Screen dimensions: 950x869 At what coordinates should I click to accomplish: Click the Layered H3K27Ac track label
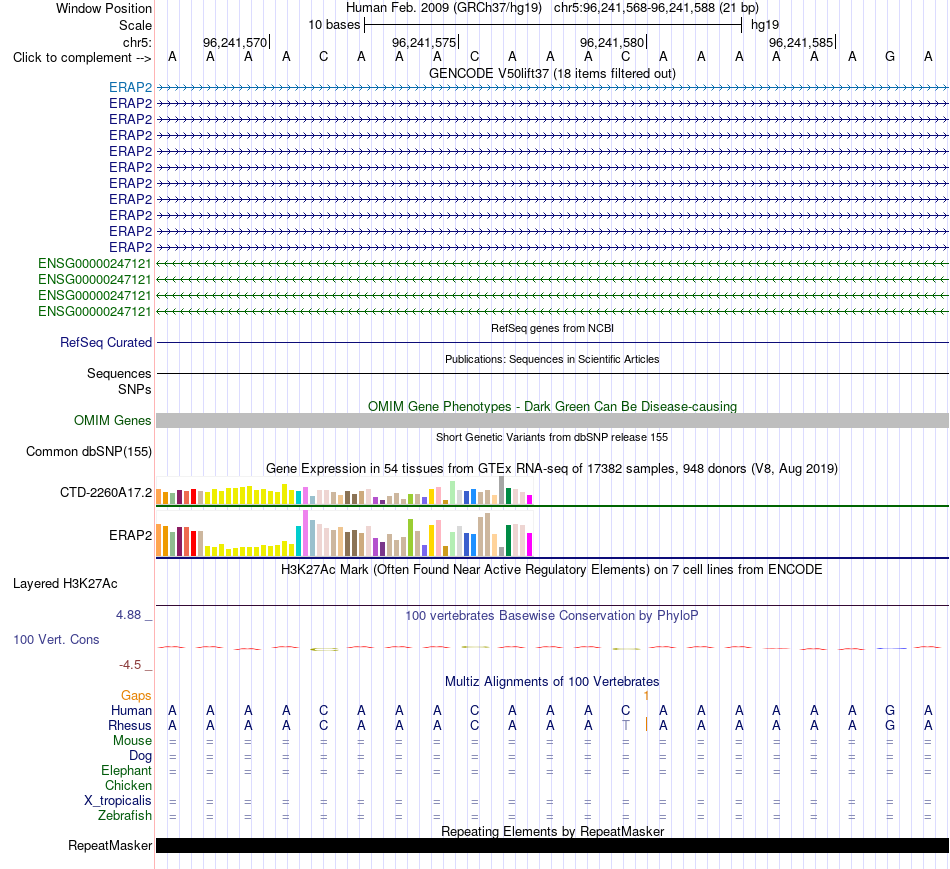pos(65,584)
